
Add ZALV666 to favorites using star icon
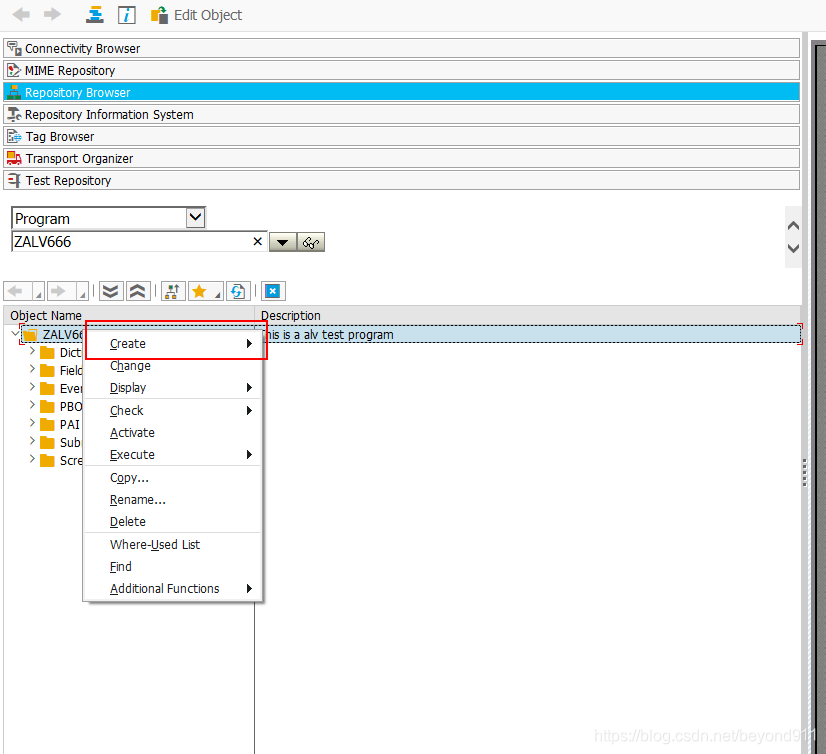tap(201, 290)
